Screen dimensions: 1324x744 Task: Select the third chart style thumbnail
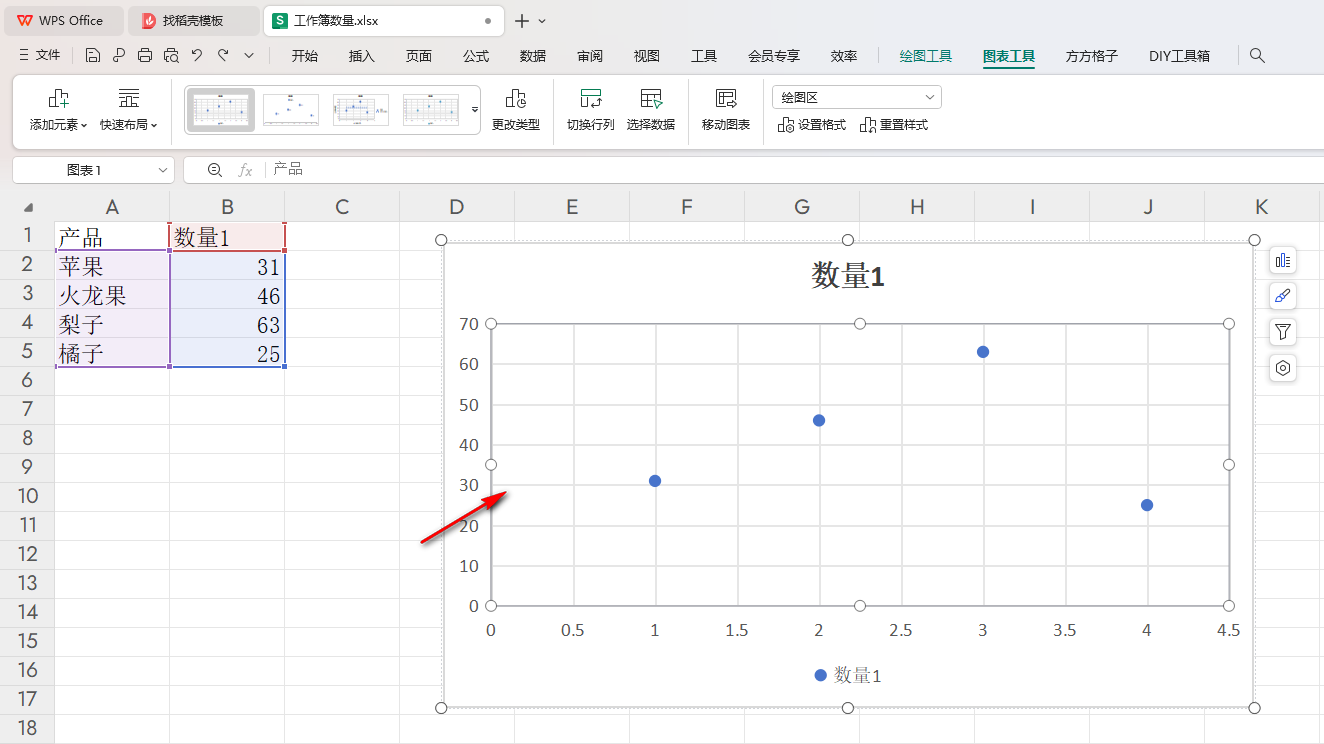point(361,110)
